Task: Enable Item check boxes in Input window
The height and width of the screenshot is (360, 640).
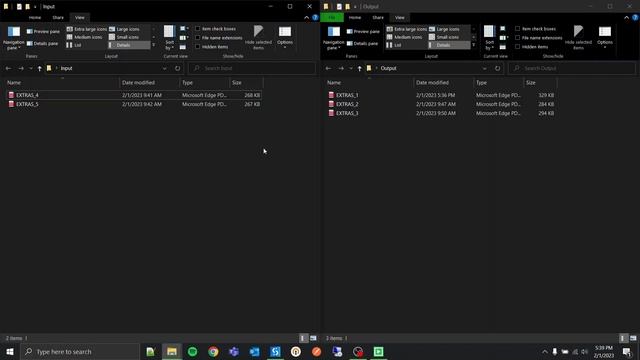Action: tap(215, 29)
